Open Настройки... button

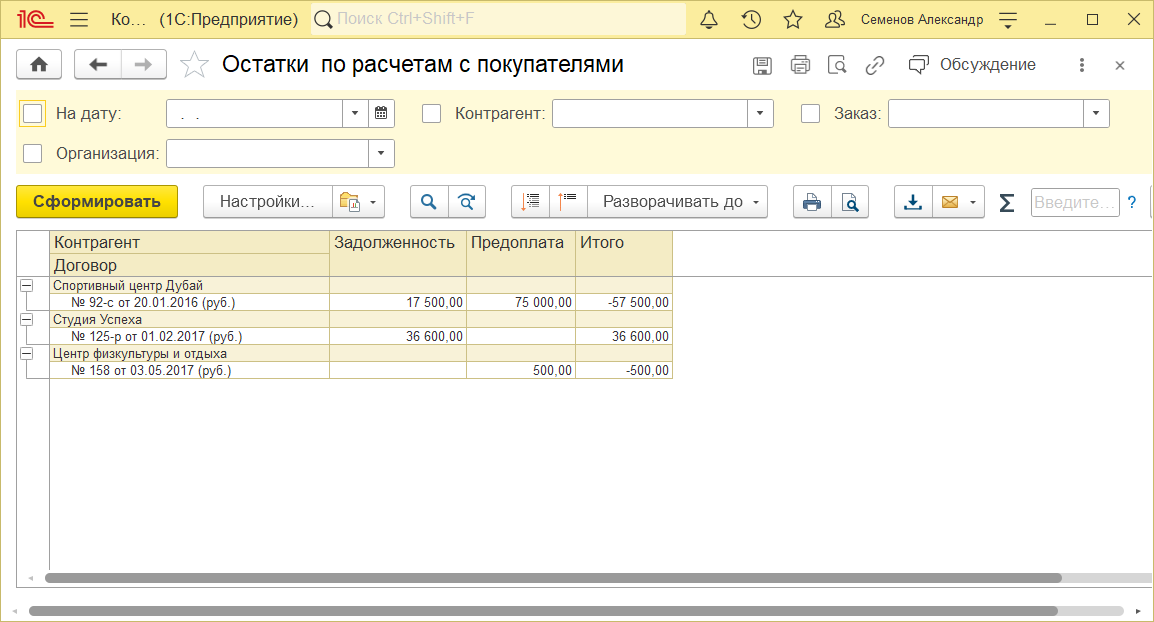[268, 202]
